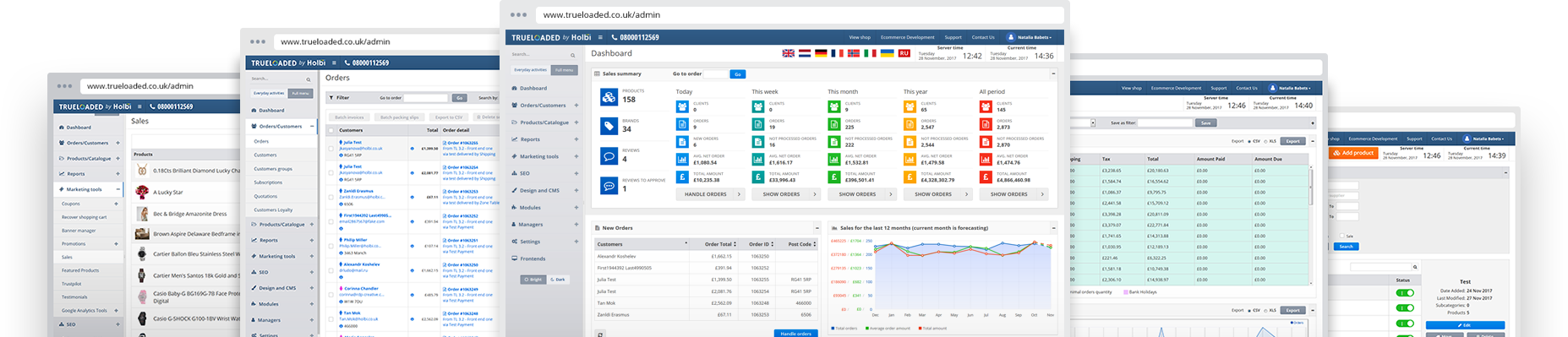Switch the theme toggle to Bright
Screen dimensions: 1568x337
click(533, 280)
